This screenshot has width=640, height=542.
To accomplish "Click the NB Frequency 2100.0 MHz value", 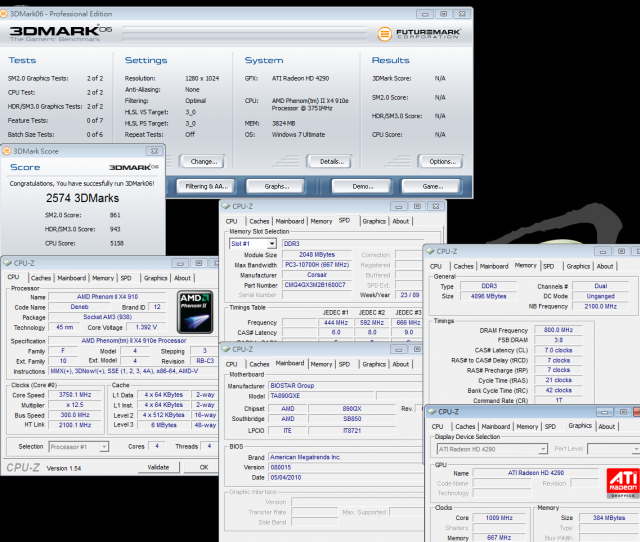I will click(600, 306).
